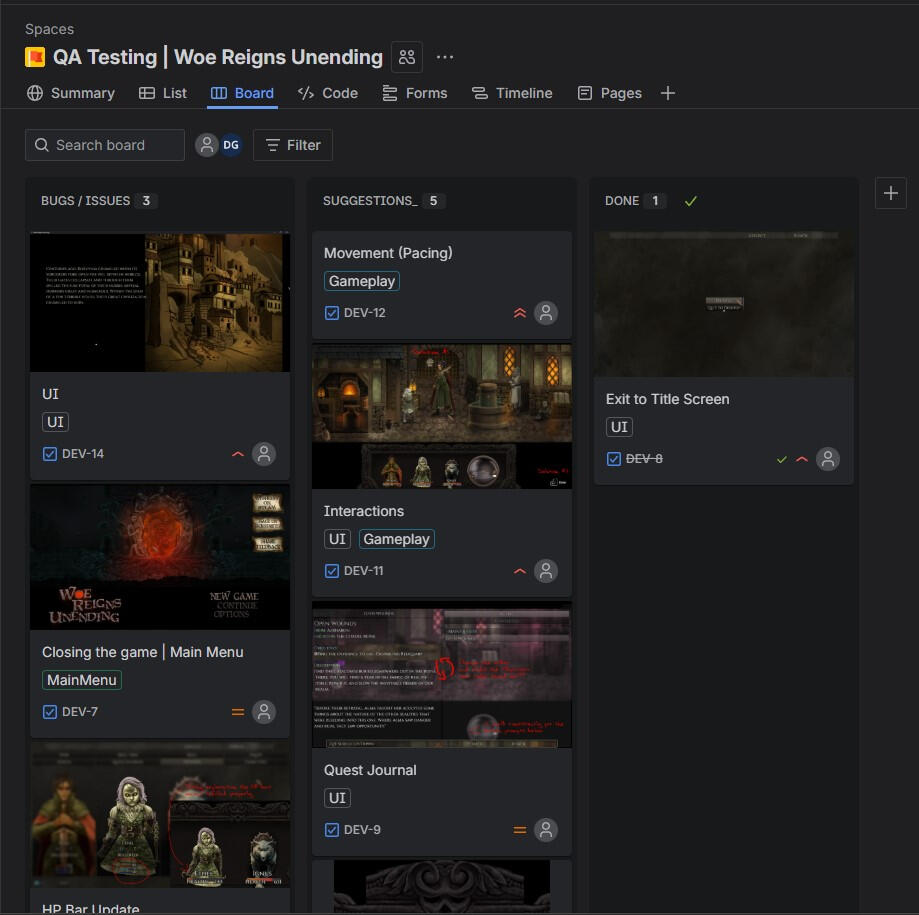The image size is (919, 915).
Task: Click the plus icon to add a view tab
Action: pos(668,93)
